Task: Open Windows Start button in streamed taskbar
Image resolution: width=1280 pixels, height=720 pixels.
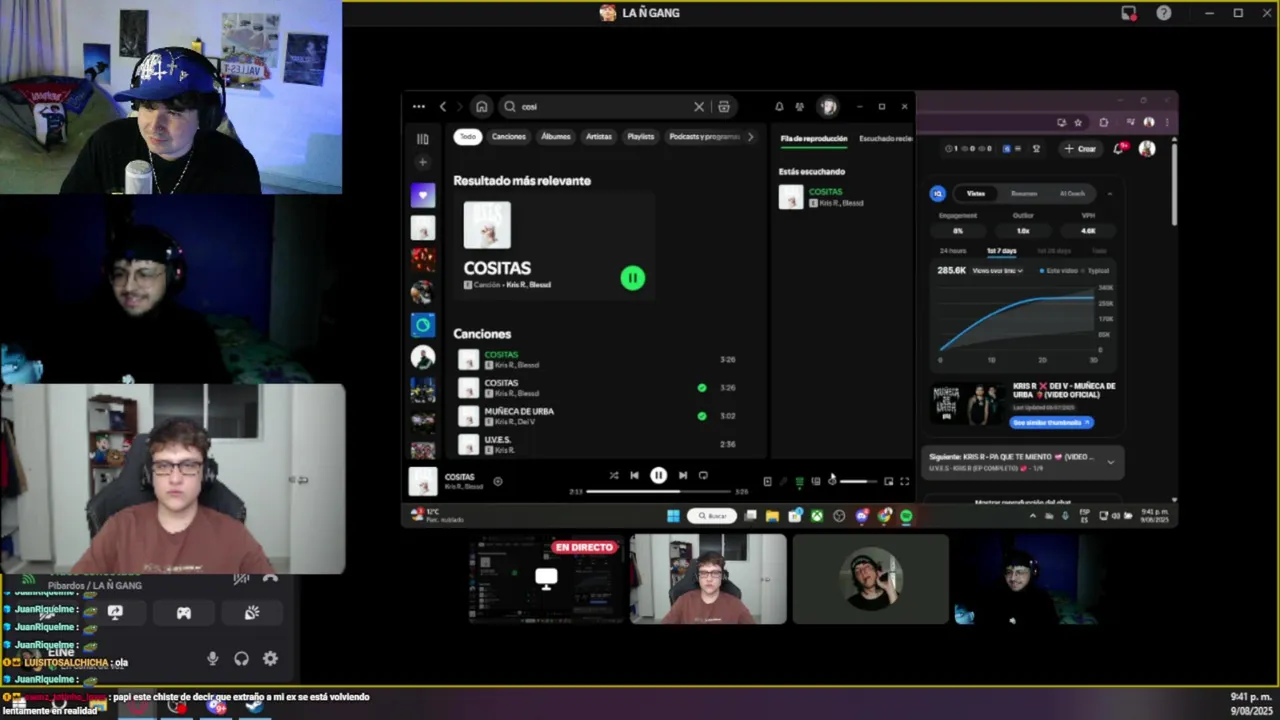Action: (x=673, y=516)
